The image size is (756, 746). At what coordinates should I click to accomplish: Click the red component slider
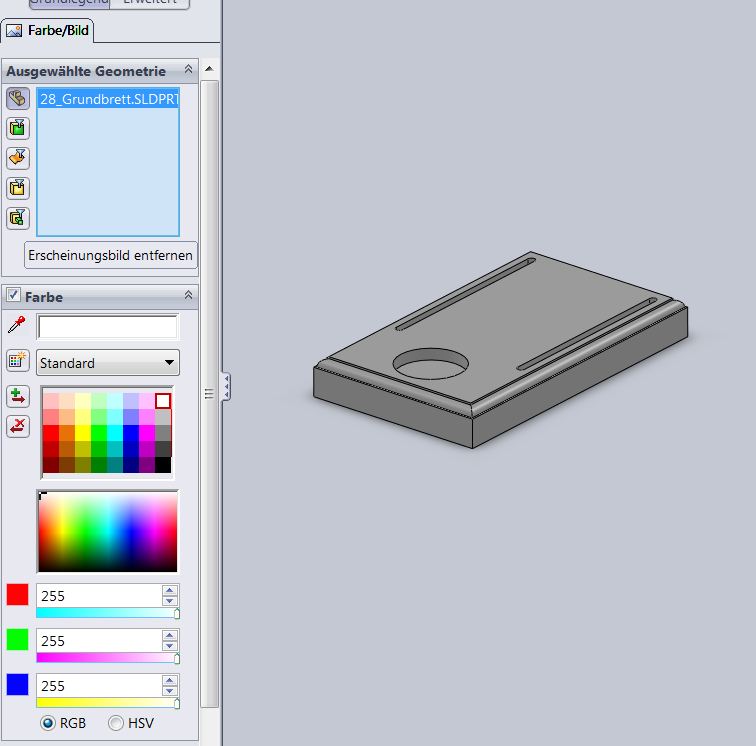108,613
